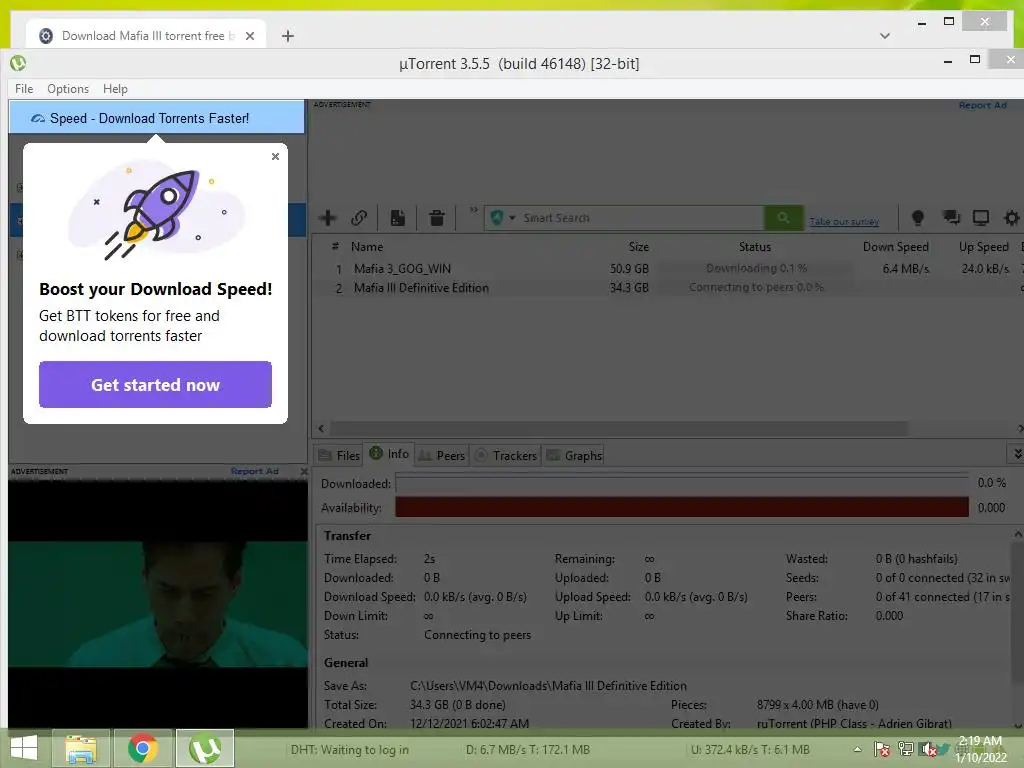Sort torrents by Name column
This screenshot has height=768, width=1024.
coord(367,247)
